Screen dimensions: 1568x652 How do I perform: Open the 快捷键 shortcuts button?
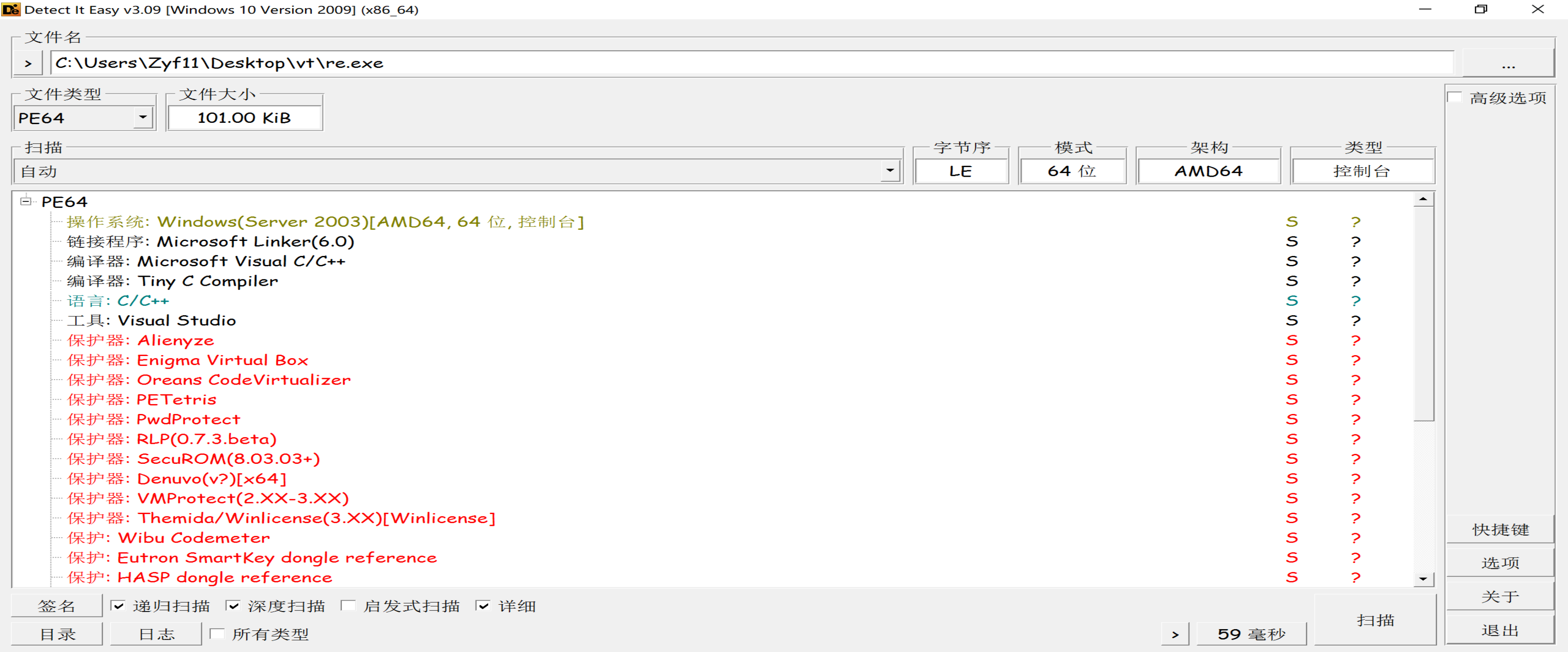1500,529
